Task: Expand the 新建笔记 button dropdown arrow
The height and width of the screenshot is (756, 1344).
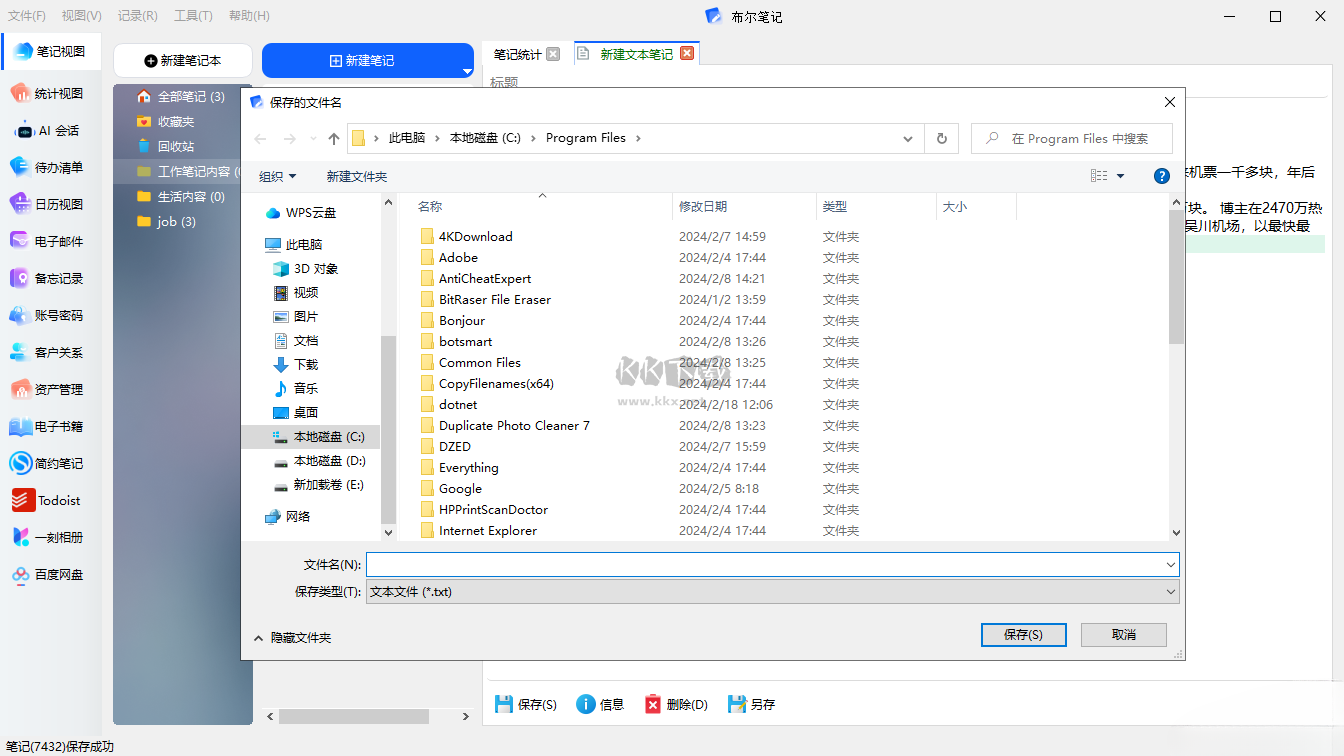Action: click(x=466, y=71)
